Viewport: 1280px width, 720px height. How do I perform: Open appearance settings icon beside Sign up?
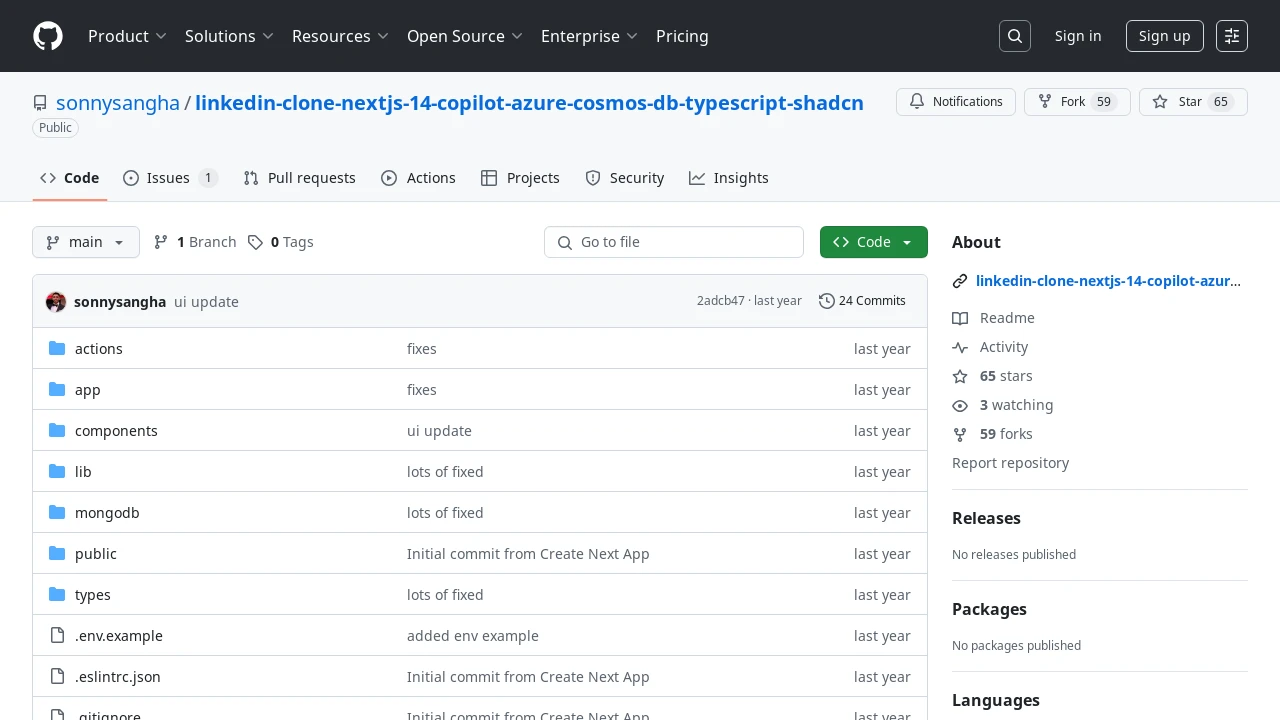[1232, 36]
